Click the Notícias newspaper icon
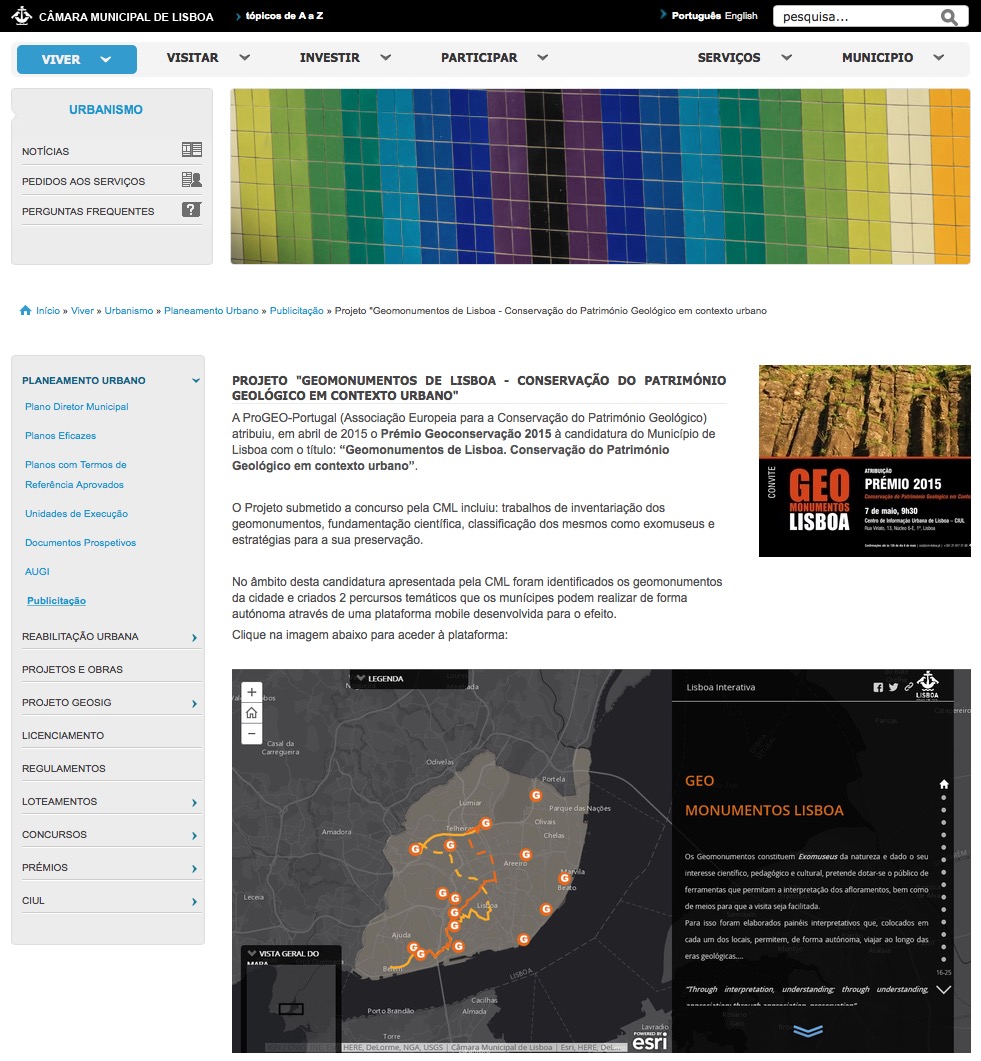The image size is (981, 1061). 191,150
